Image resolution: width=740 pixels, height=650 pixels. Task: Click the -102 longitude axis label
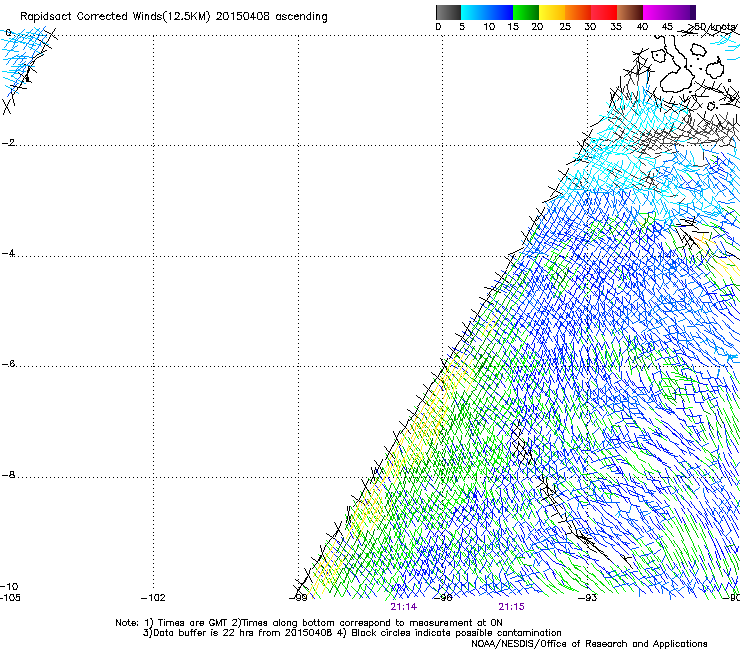pyautogui.click(x=153, y=598)
